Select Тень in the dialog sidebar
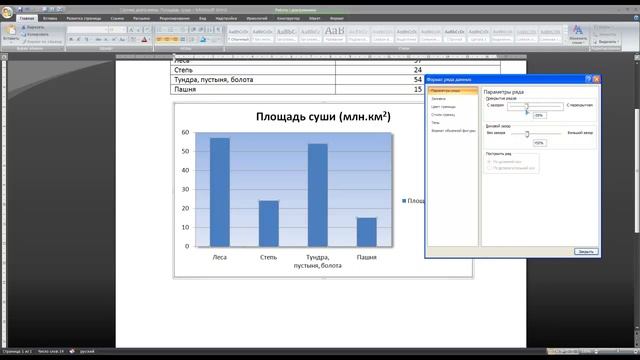The image size is (640, 360). pyautogui.click(x=436, y=122)
